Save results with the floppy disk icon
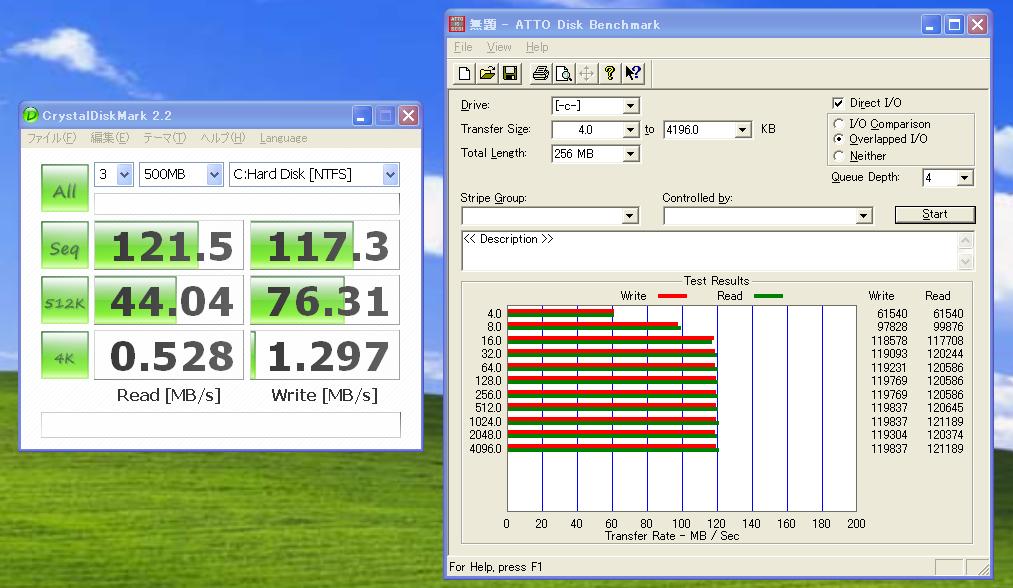This screenshot has width=1013, height=588. click(x=509, y=73)
